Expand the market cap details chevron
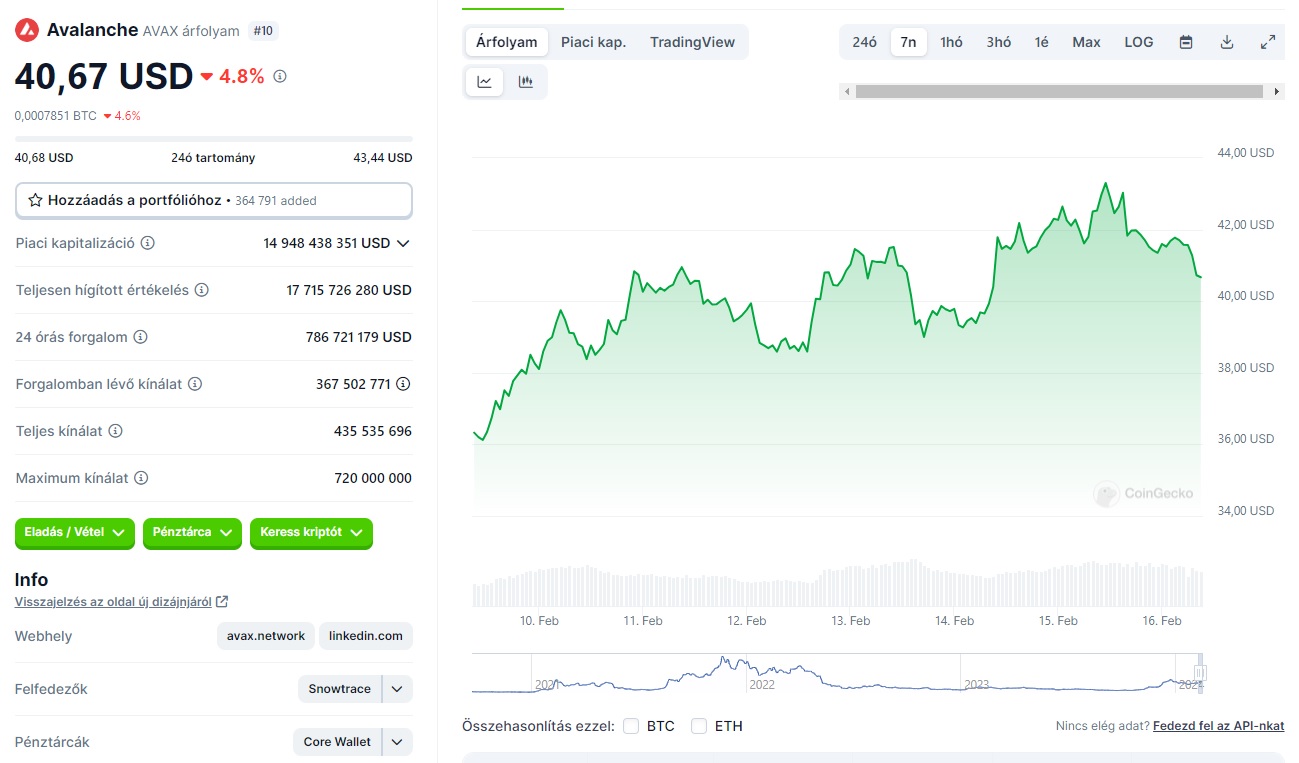Viewport: 1299px width, 763px height. (403, 243)
